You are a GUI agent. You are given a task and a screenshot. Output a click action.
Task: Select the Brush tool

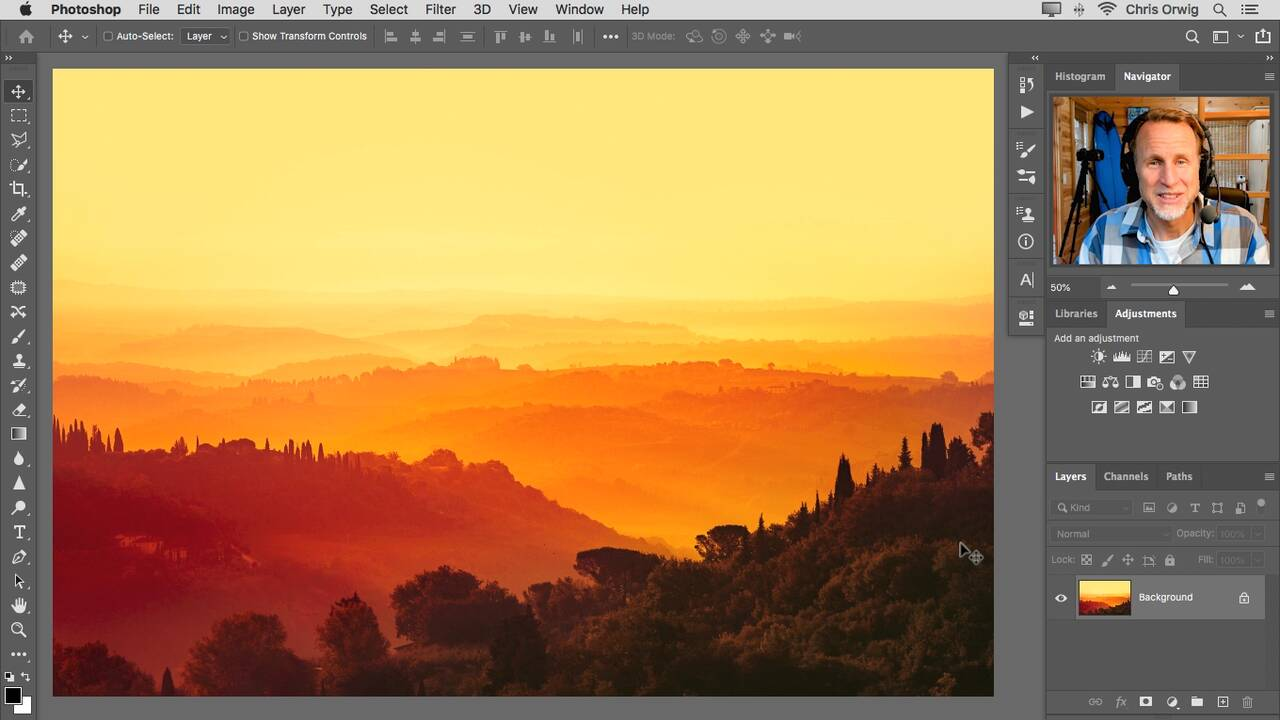point(18,336)
